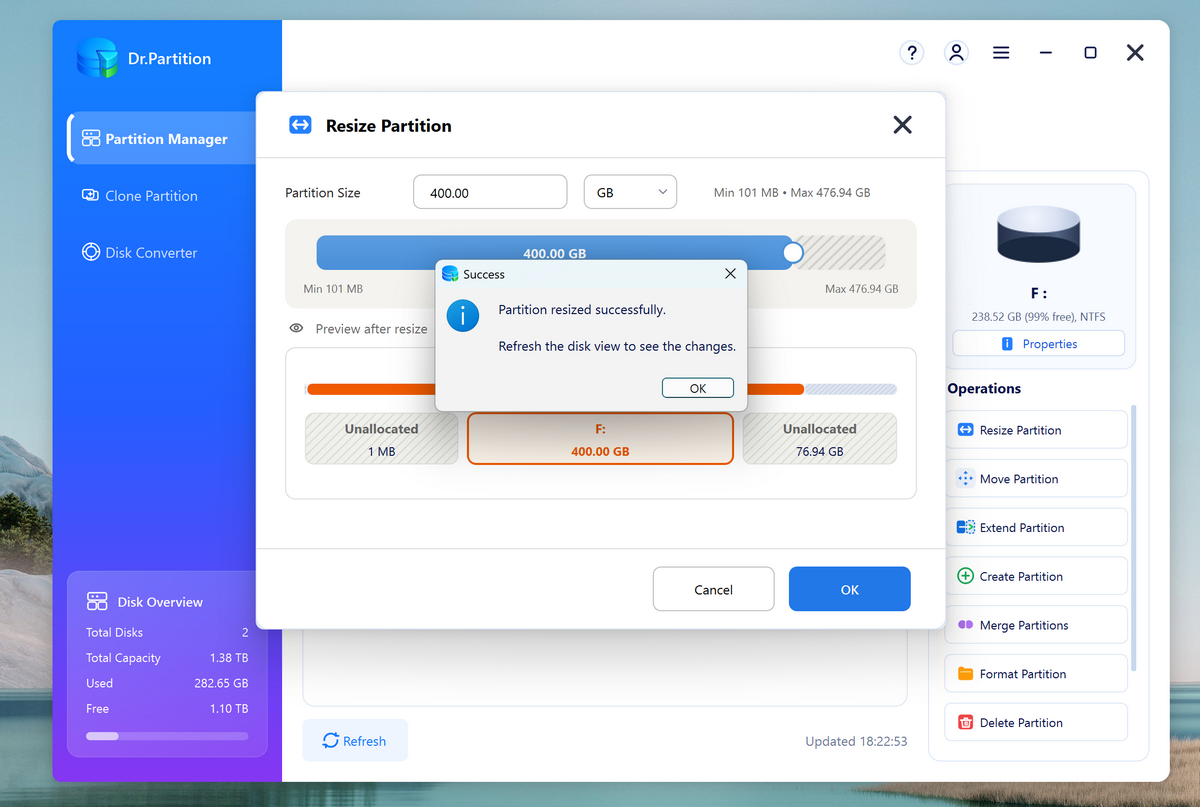Choose the Extend Partition operation

coord(1036,527)
